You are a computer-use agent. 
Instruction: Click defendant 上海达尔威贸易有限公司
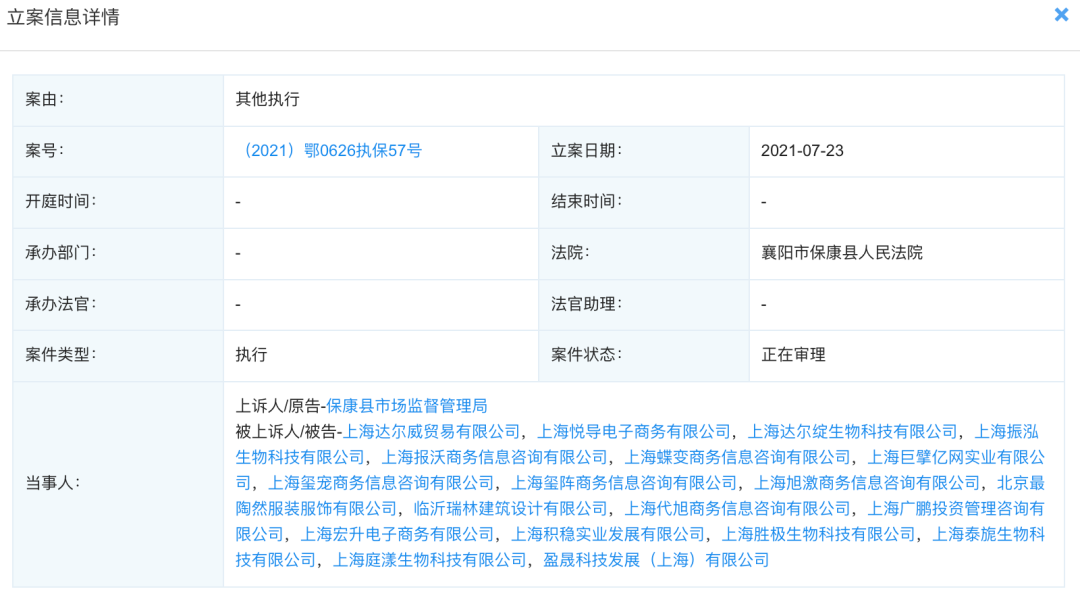(432, 432)
